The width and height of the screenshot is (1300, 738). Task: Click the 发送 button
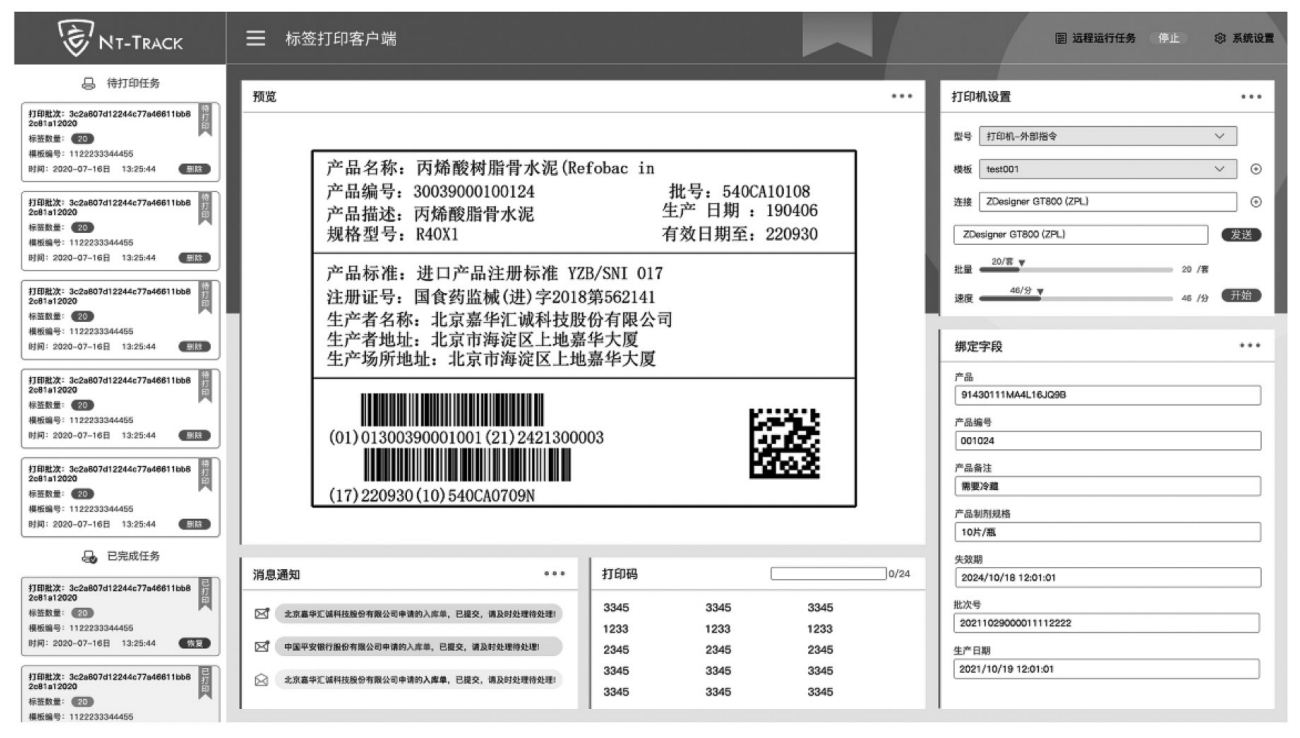tap(1240, 234)
